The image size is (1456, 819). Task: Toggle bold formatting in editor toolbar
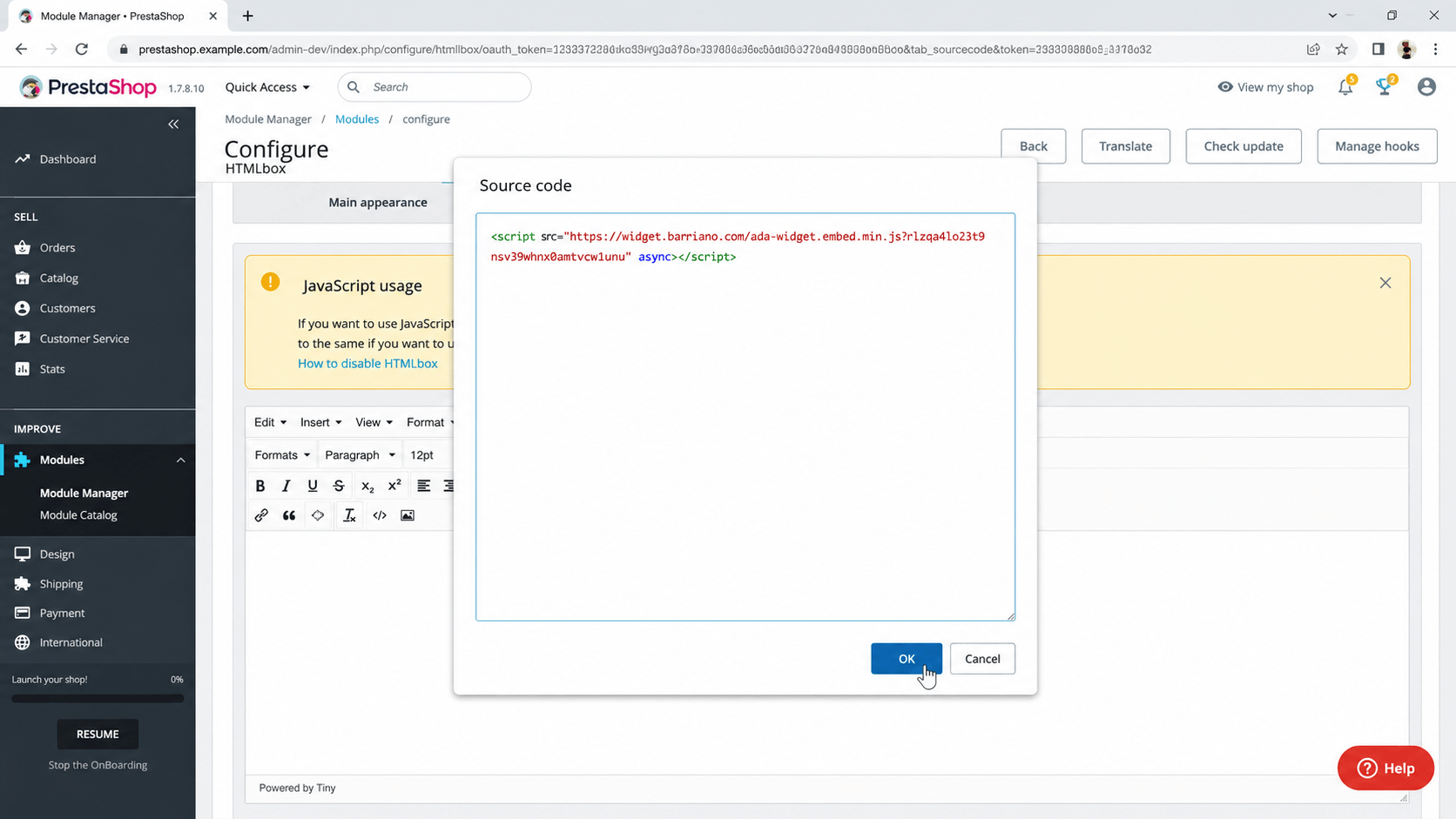[260, 486]
